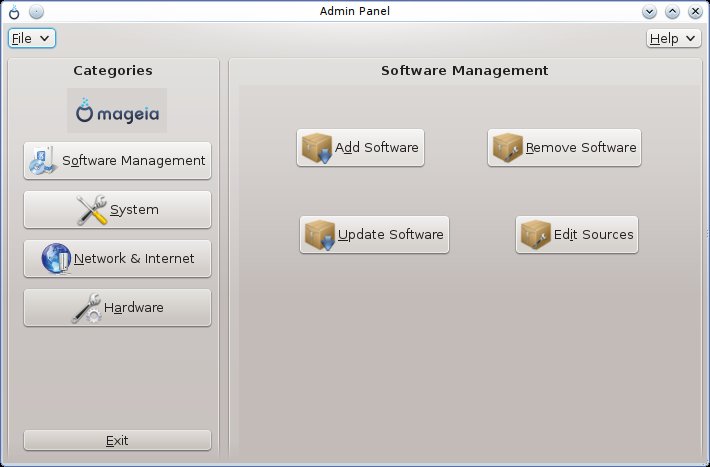The height and width of the screenshot is (467, 710).
Task: Launch Add Software
Action: (360, 148)
